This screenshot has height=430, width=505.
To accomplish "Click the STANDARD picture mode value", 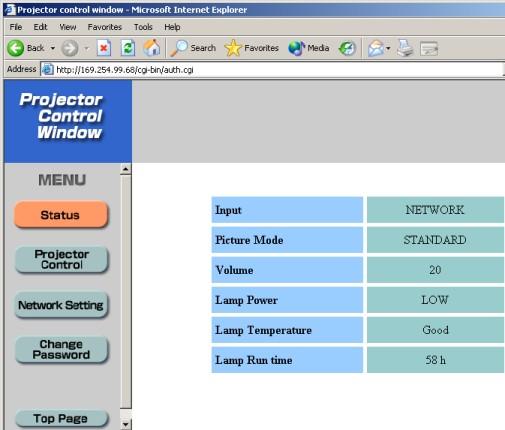I will tap(435, 240).
